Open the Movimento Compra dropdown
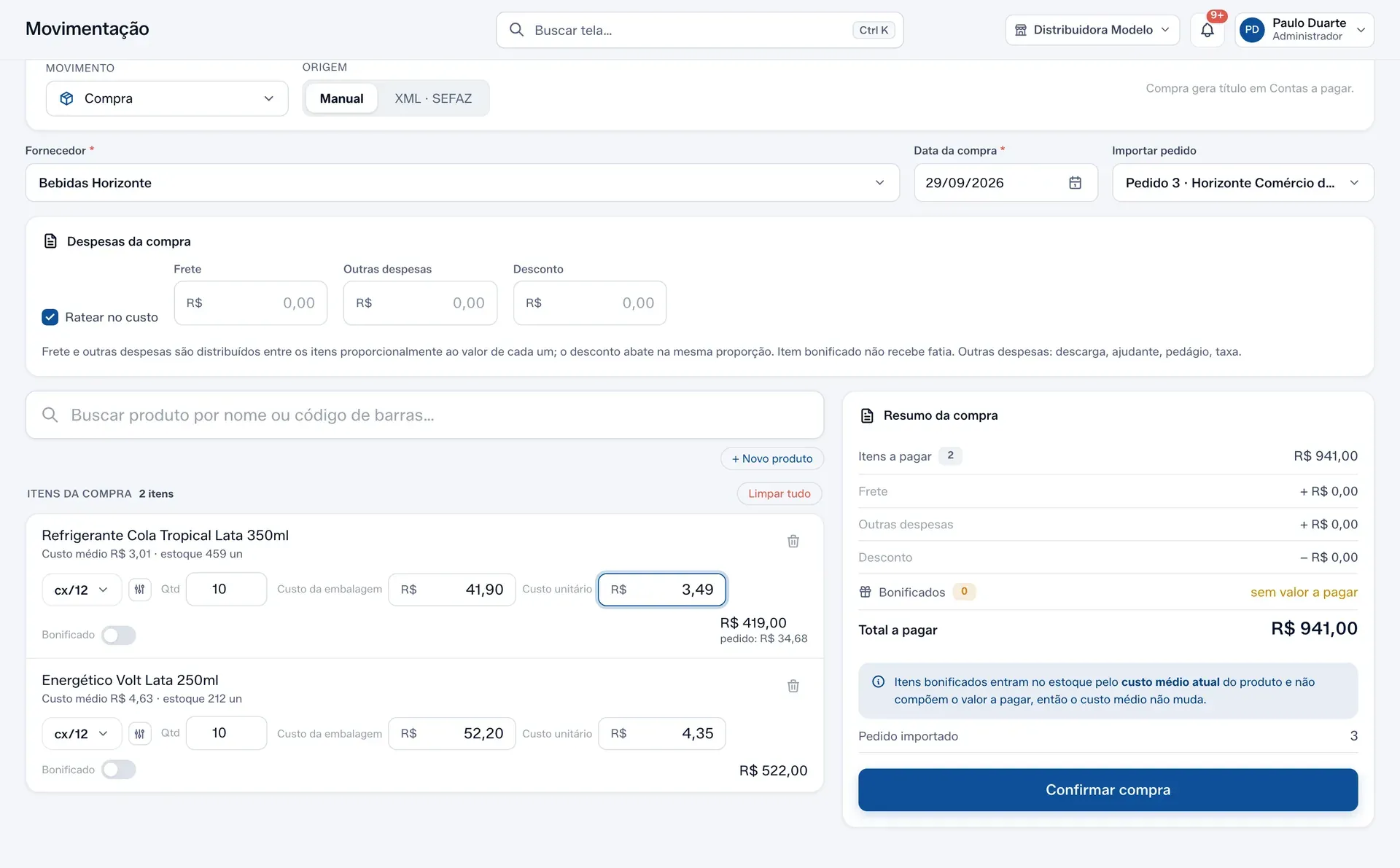This screenshot has height=868, width=1400. (x=167, y=98)
